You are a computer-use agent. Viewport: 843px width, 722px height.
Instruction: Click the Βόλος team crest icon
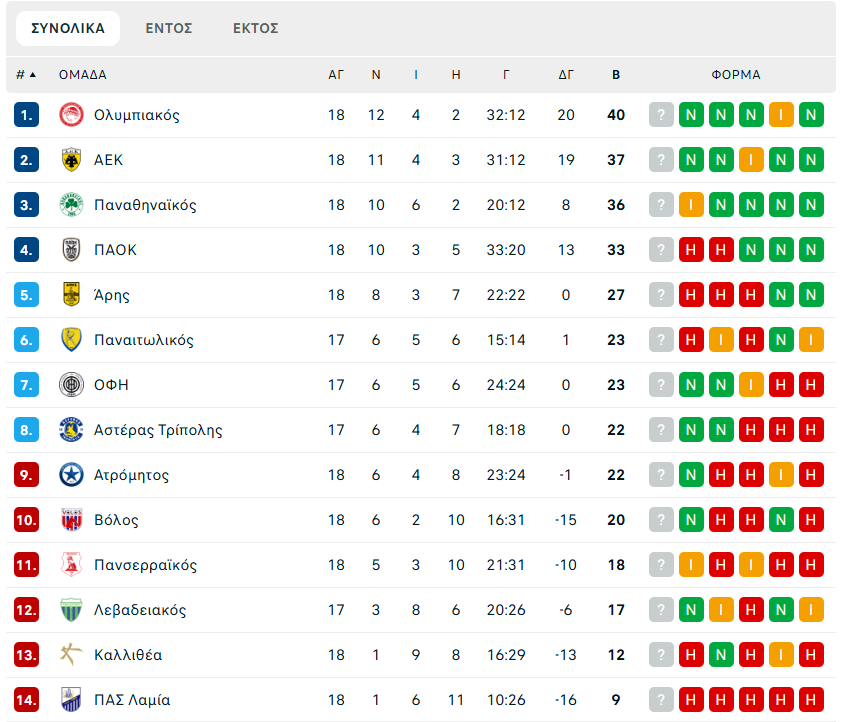[x=71, y=520]
